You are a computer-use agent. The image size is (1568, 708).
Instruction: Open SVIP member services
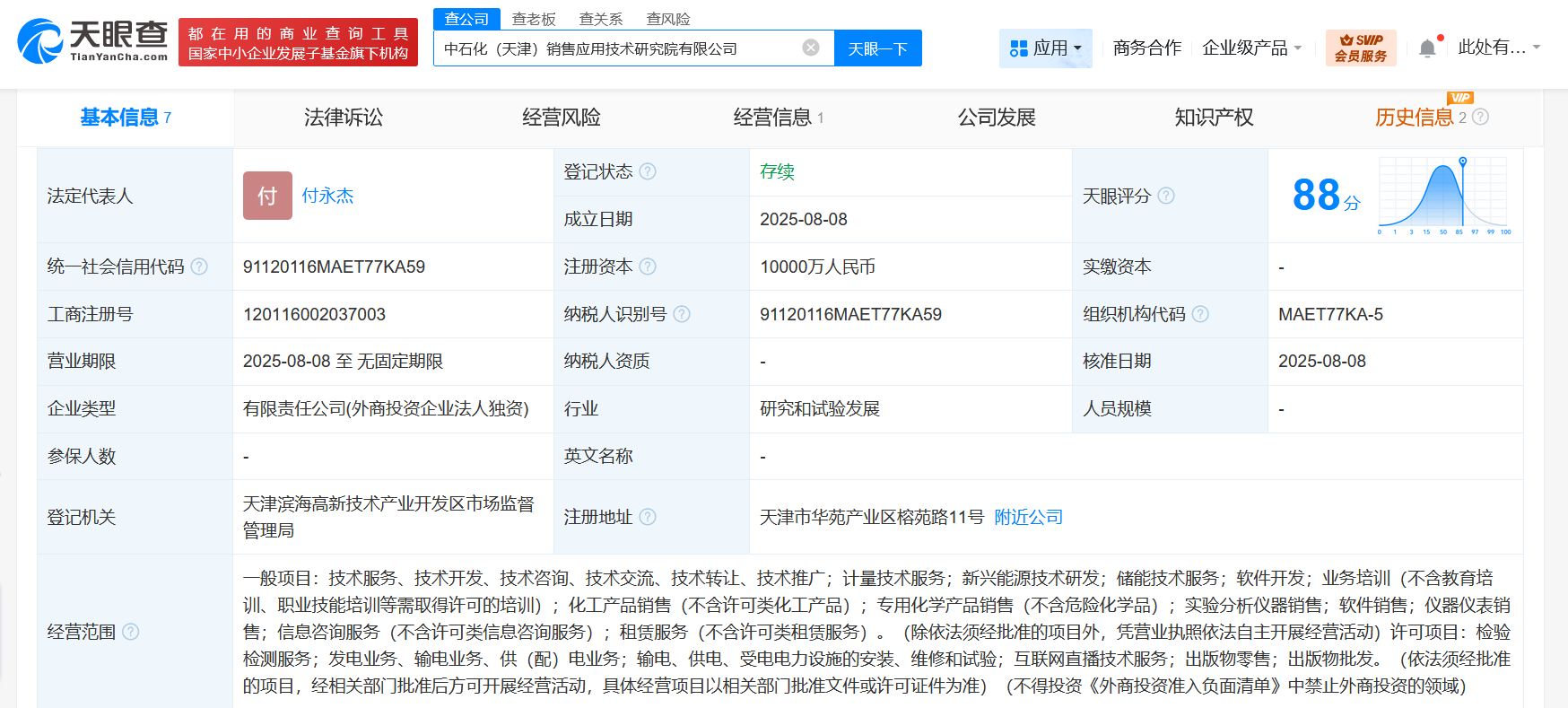pos(1360,48)
